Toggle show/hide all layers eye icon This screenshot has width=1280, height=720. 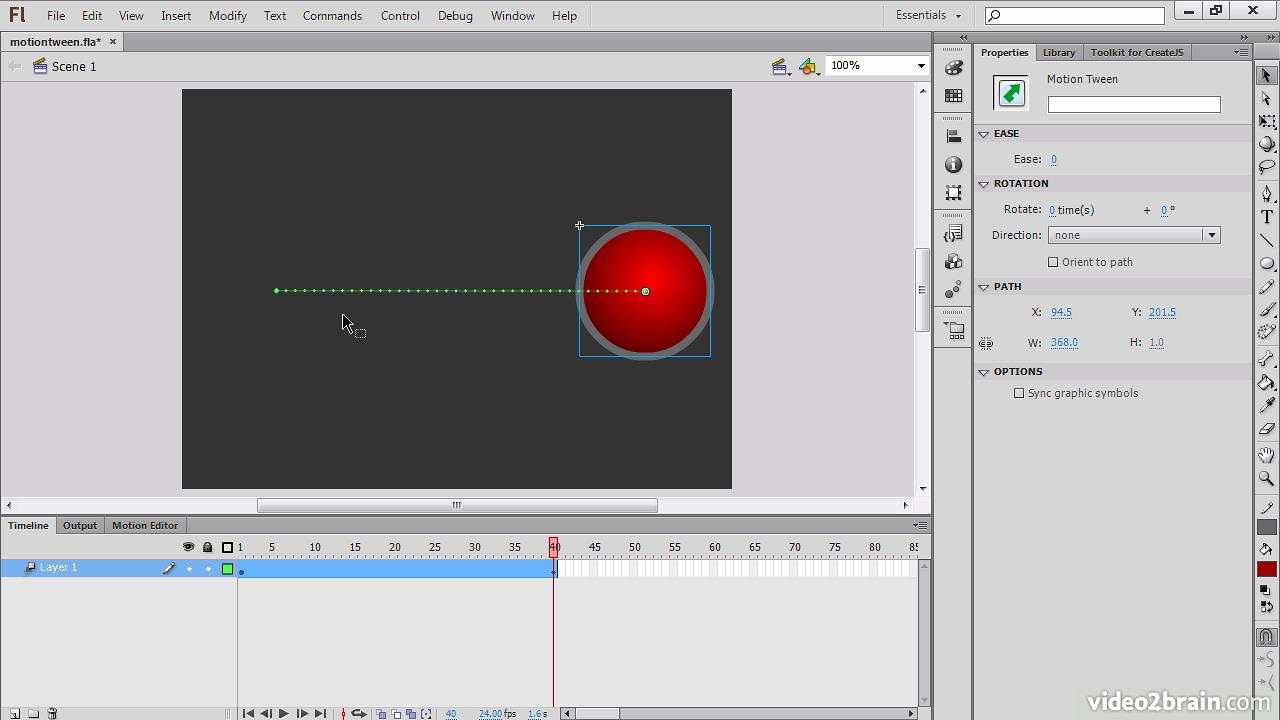188,547
